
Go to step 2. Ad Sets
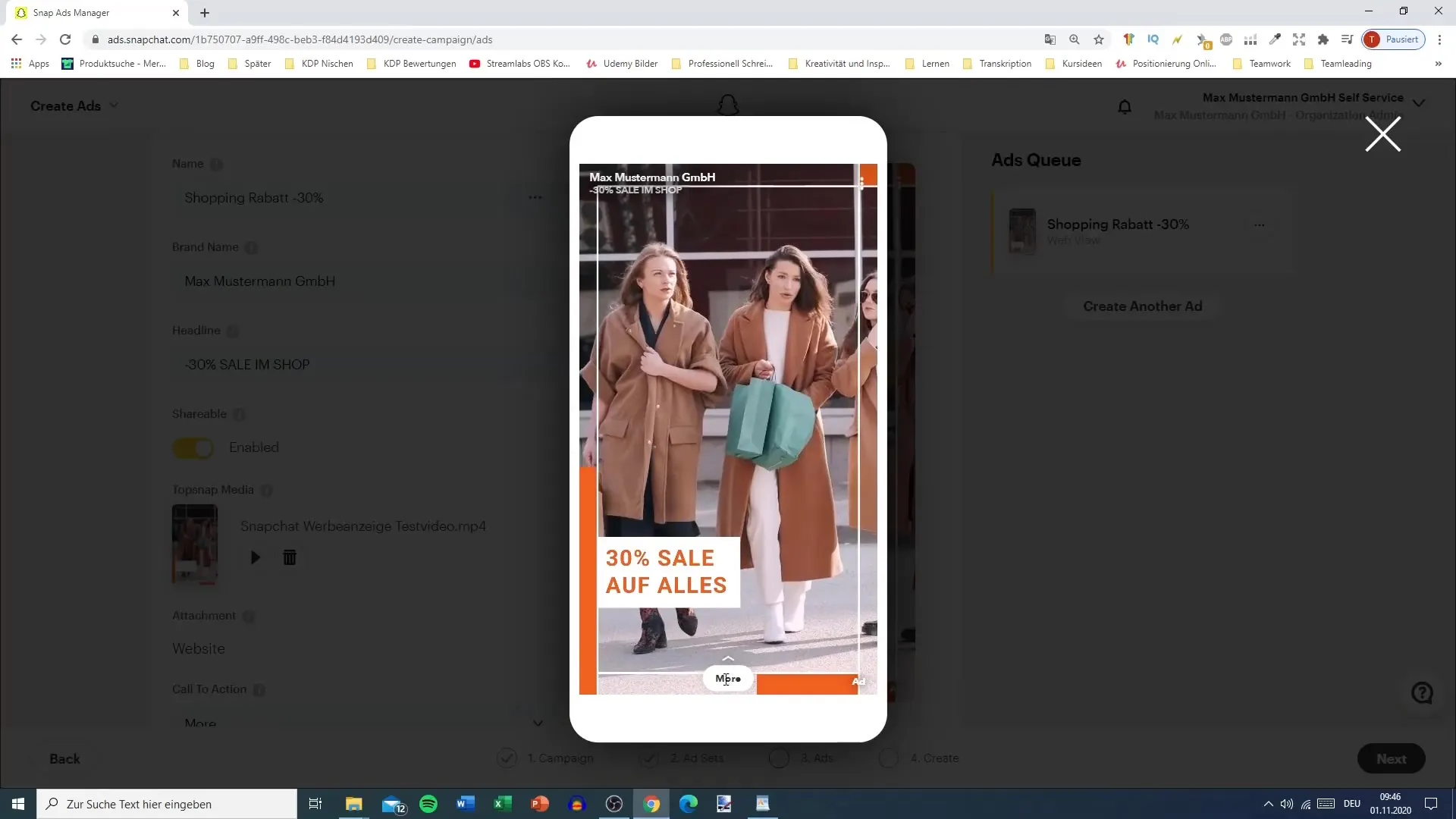click(681, 758)
